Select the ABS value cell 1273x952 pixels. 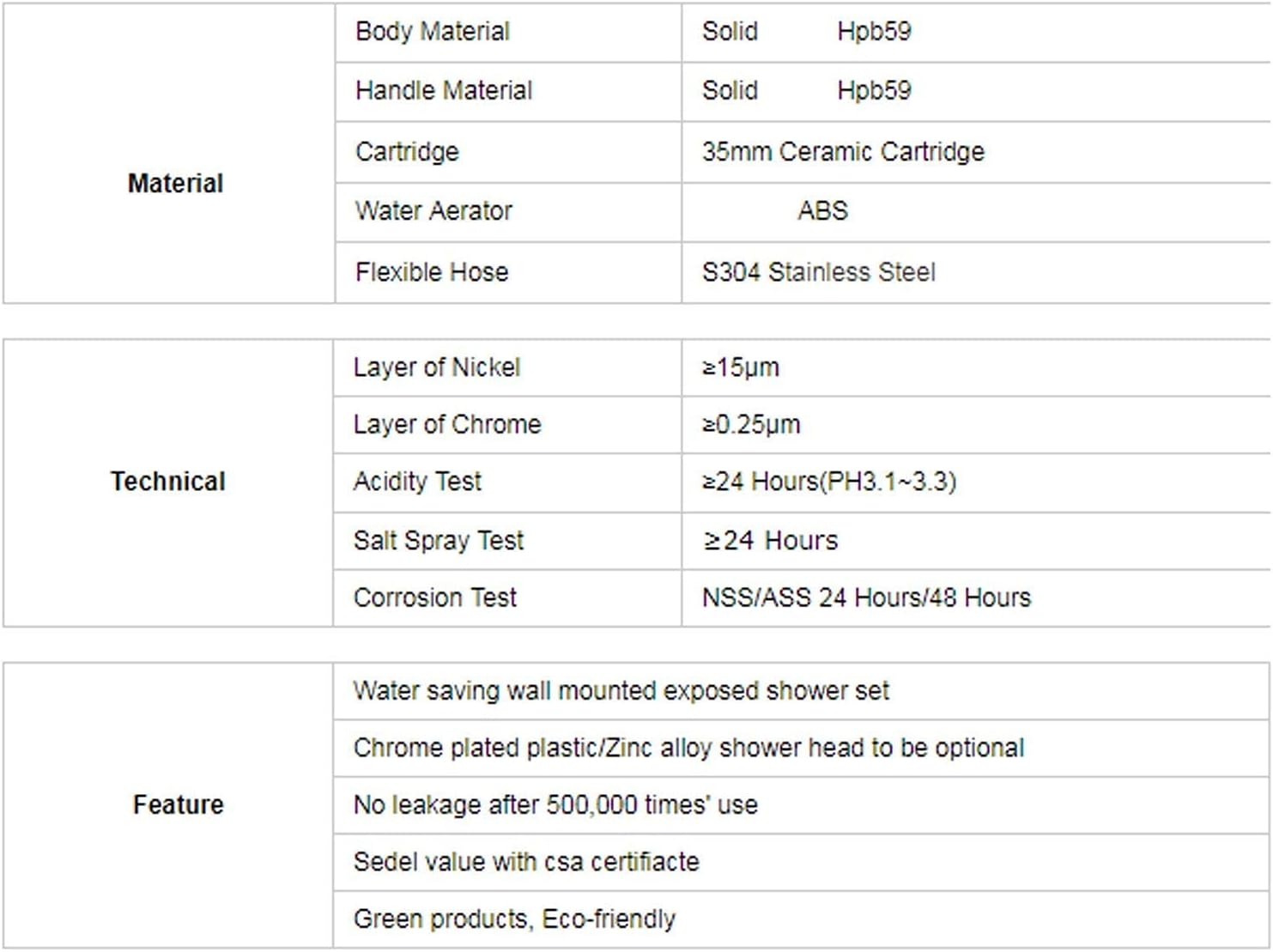coord(977,211)
